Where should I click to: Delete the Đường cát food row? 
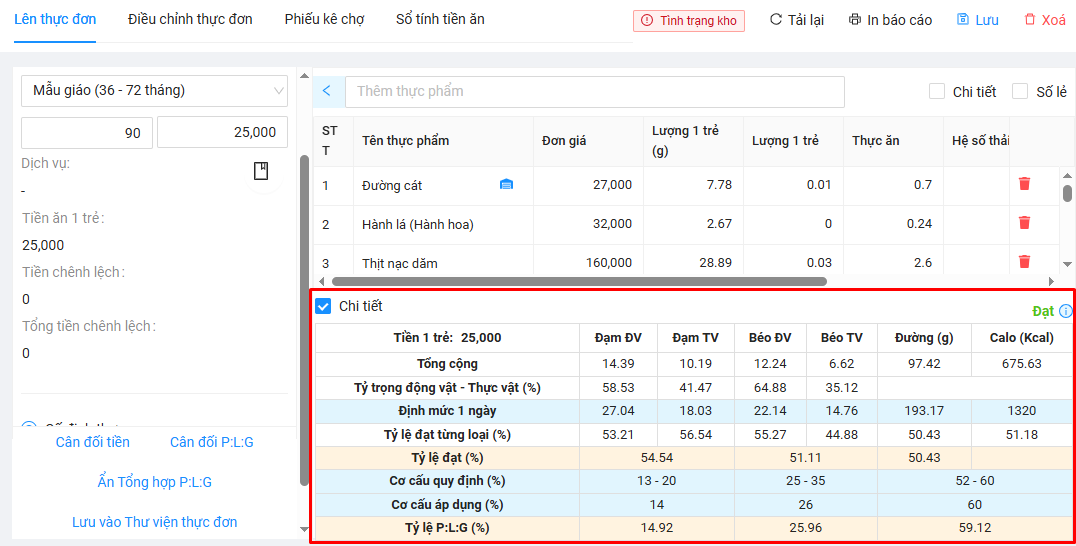1024,184
